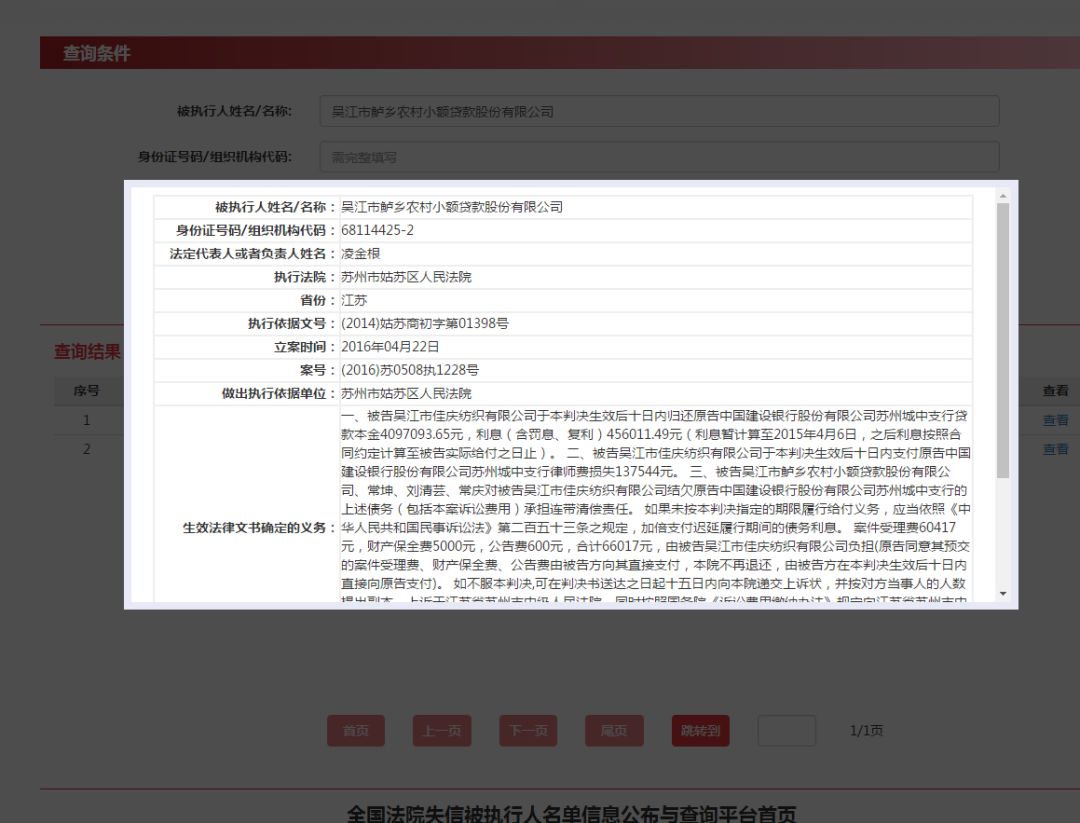Select 做出执行依据单位 value 苏州市姑苏区人民法院
Viewport: 1080px width, 823px height.
(406, 393)
